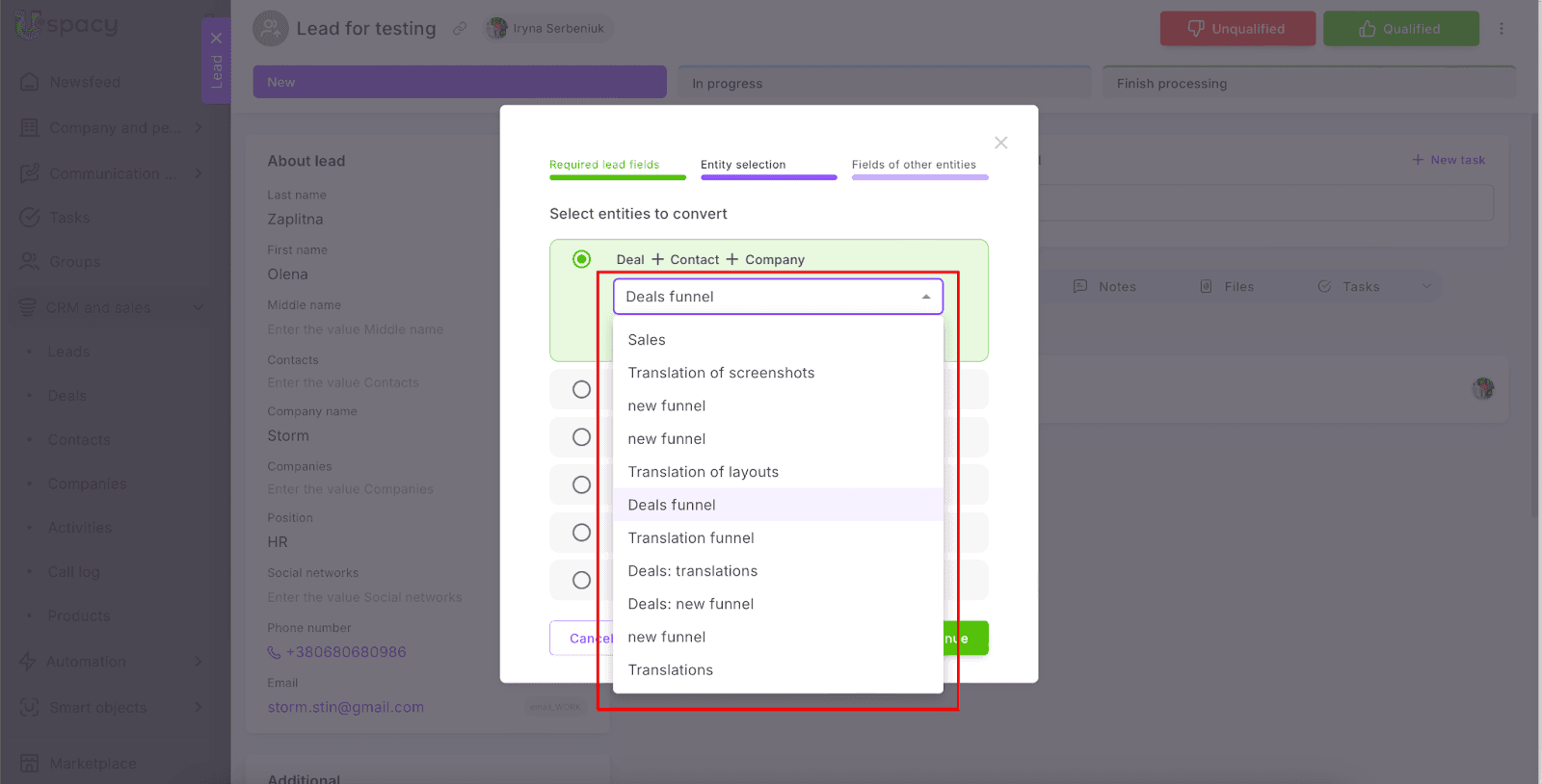Mark lead as Unqualified

(x=1236, y=29)
